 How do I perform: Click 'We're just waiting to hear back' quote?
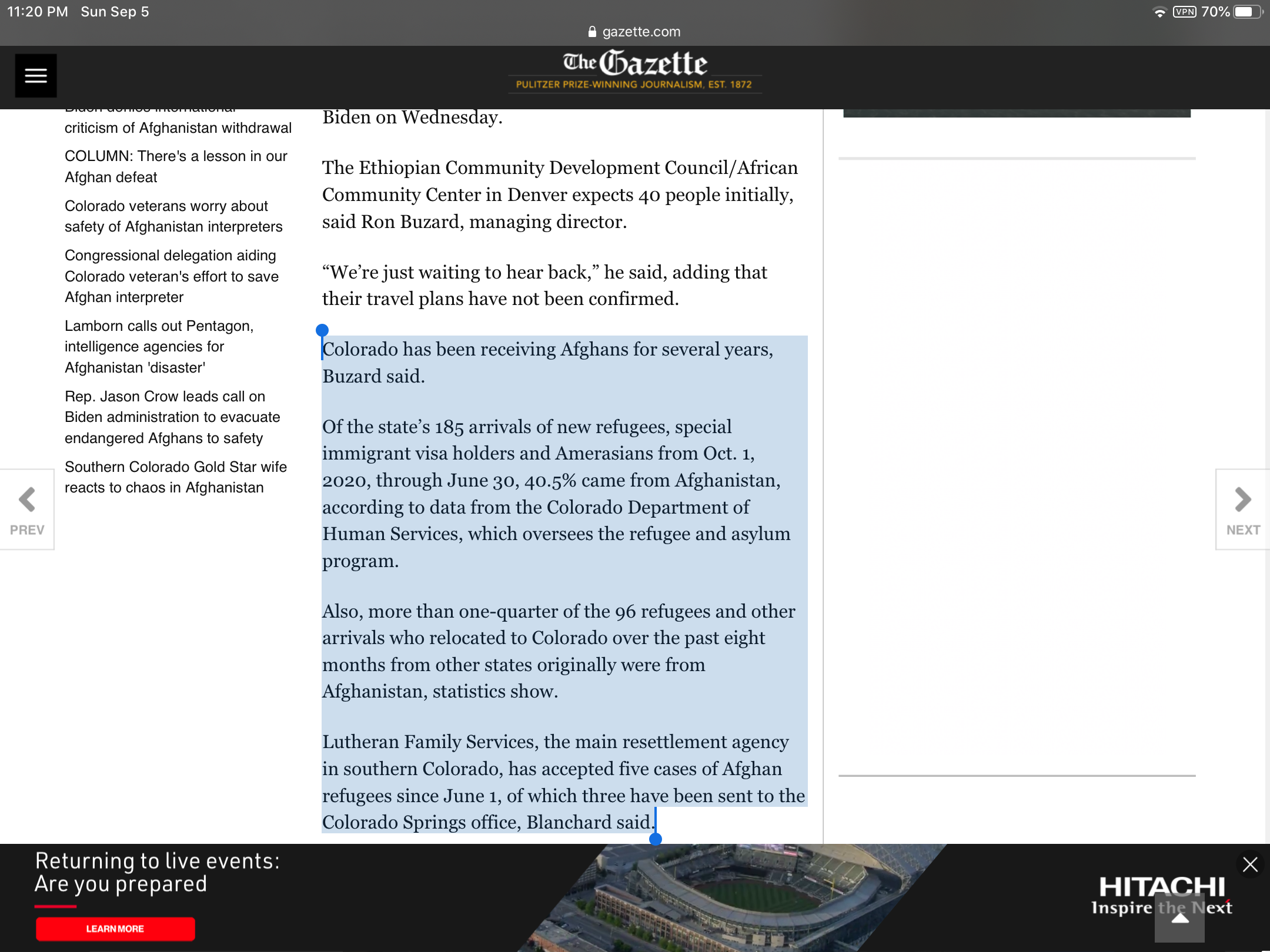[544, 286]
